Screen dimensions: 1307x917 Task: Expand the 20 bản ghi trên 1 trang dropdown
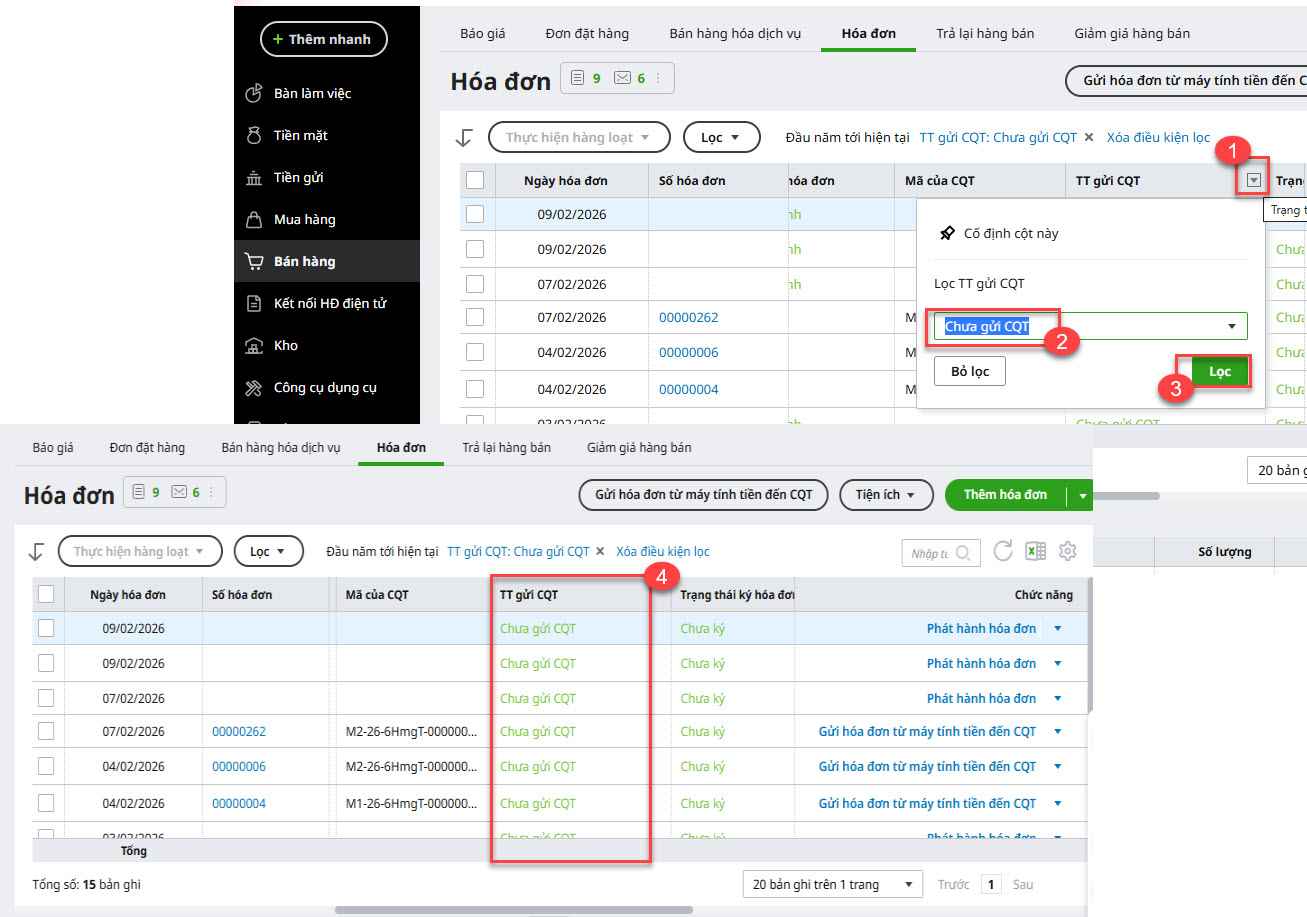click(x=833, y=884)
